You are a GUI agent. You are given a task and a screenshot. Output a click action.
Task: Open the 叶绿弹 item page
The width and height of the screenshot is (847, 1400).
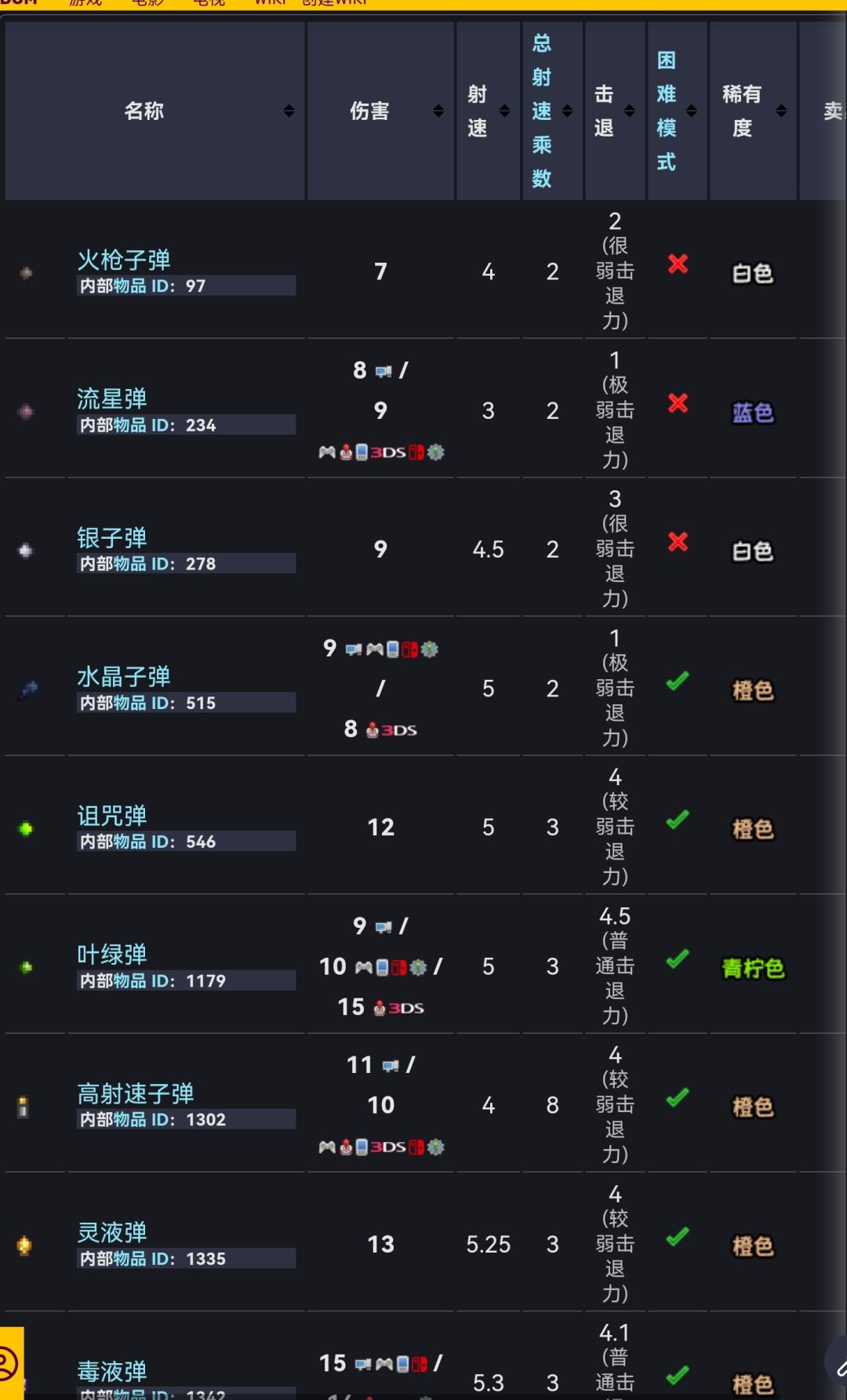(112, 955)
